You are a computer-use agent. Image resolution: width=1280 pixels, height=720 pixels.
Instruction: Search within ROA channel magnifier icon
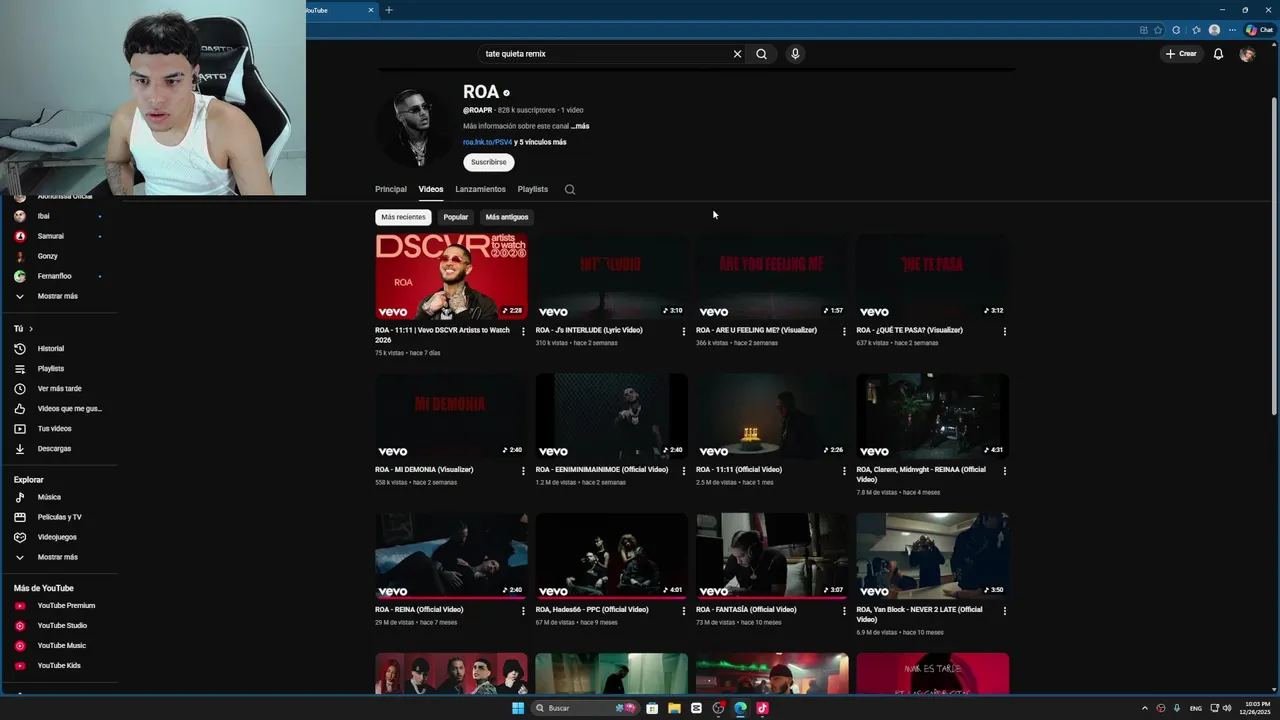570,189
